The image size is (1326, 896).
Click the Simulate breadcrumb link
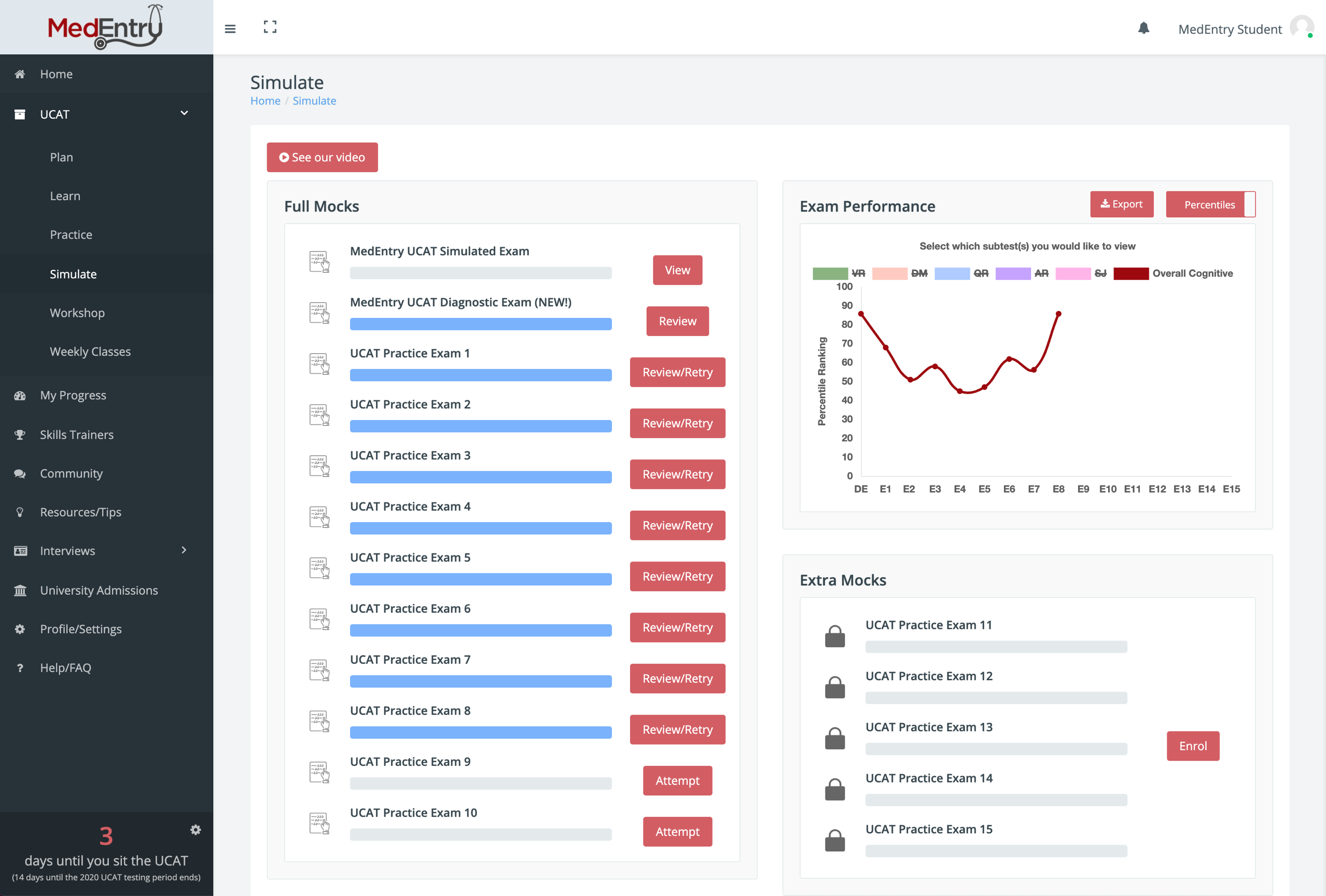[x=314, y=101]
